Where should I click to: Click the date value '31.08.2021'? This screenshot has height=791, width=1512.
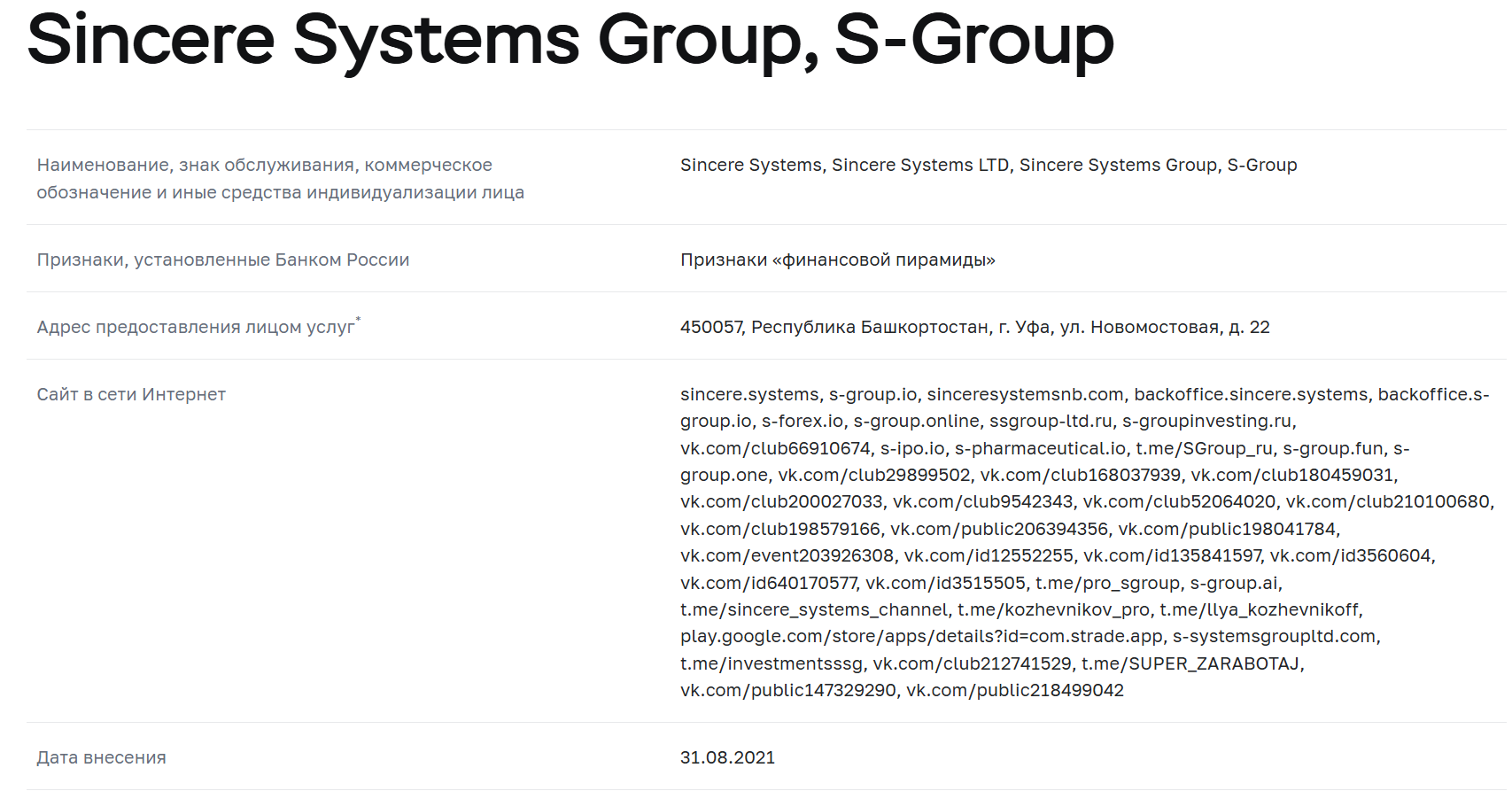click(x=727, y=757)
